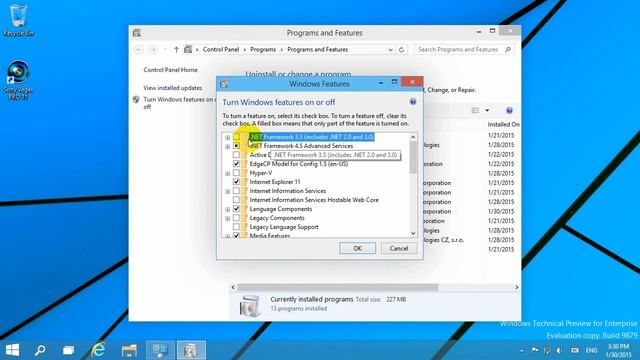Toggle .NET Framework 4.5 Advanced Services checkbox
The image size is (640, 360).
[236, 146]
